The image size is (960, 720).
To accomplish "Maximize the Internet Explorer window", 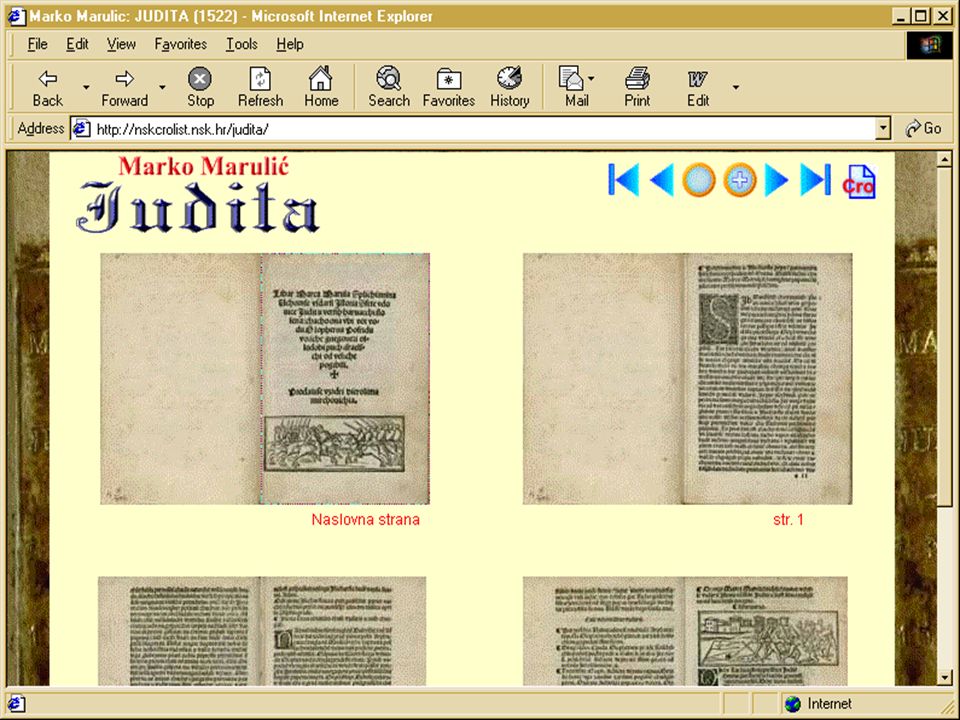I will point(920,16).
